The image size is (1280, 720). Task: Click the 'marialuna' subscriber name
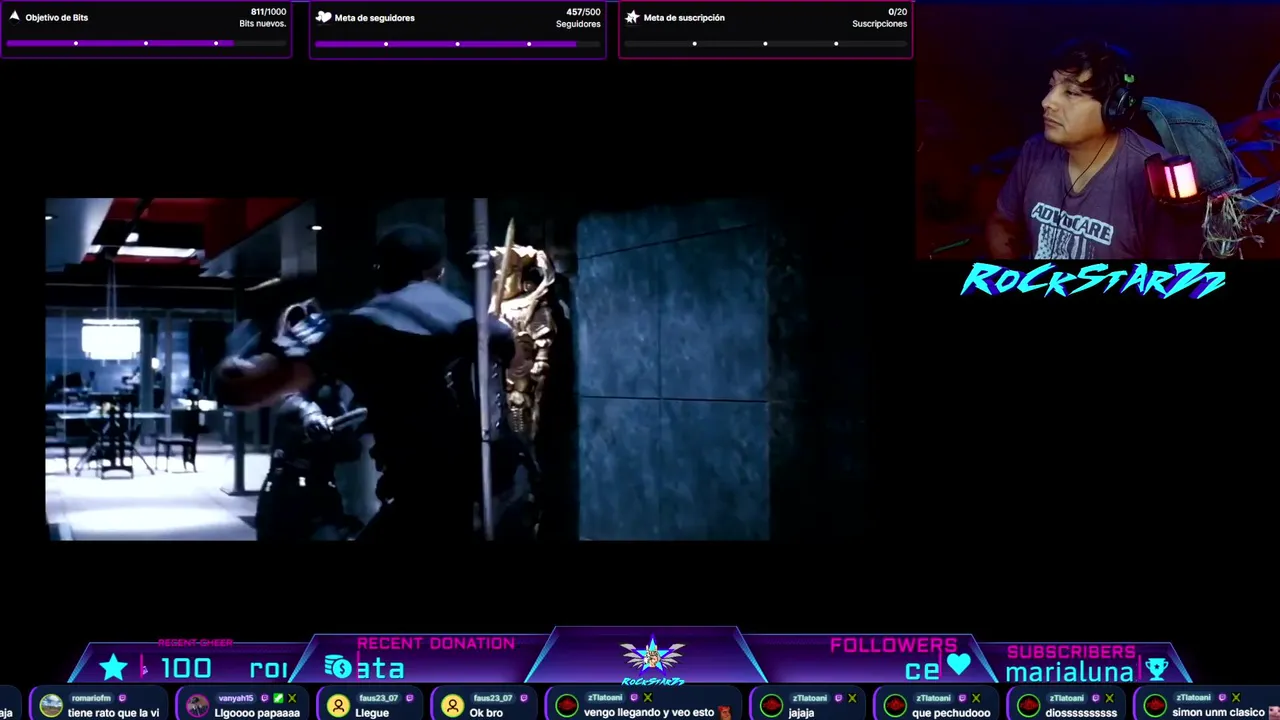[x=1069, y=672]
